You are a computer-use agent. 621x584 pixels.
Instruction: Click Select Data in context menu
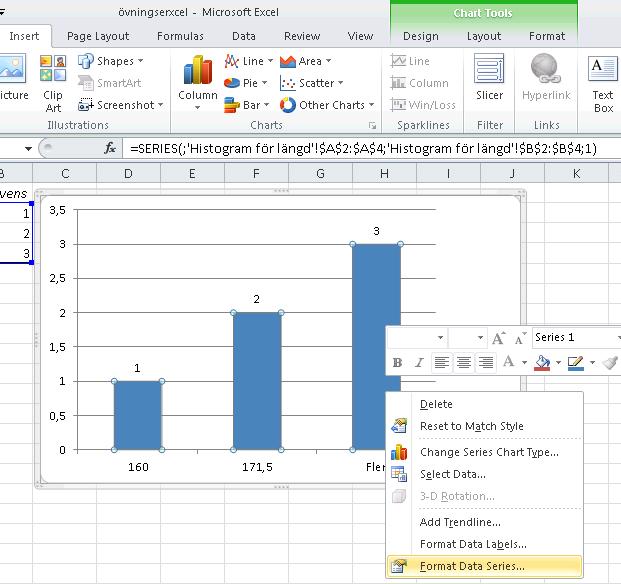(484, 474)
